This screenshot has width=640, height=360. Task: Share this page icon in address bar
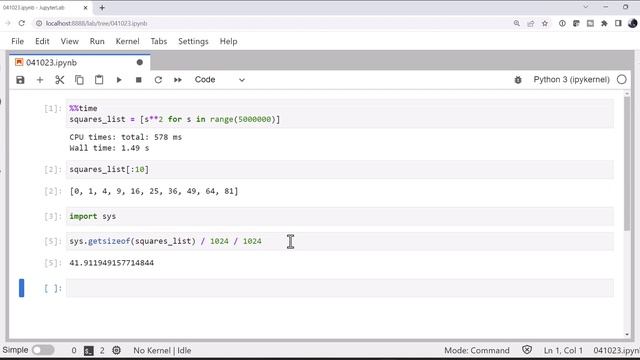(531, 23)
